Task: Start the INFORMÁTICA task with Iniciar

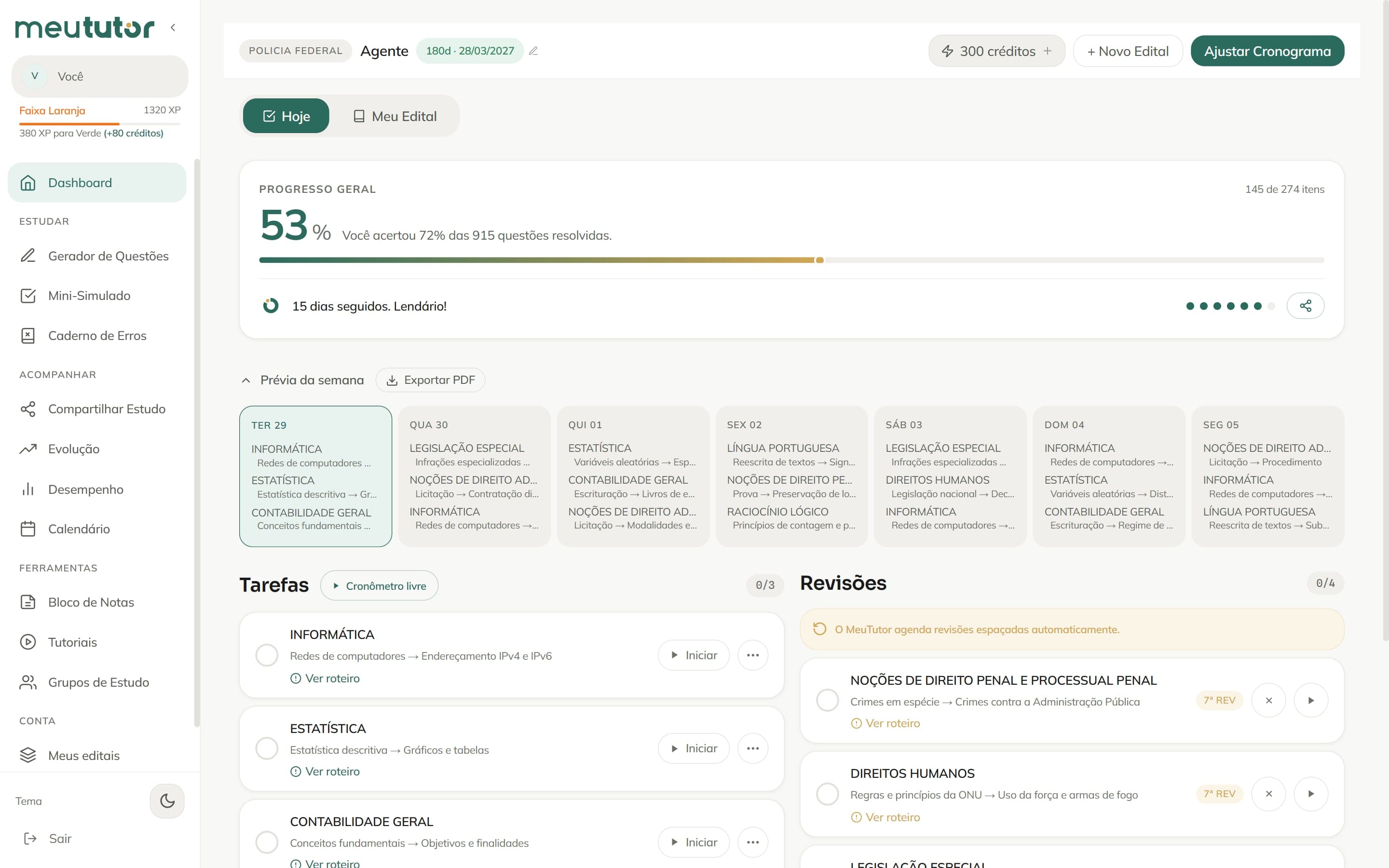Action: [694, 655]
